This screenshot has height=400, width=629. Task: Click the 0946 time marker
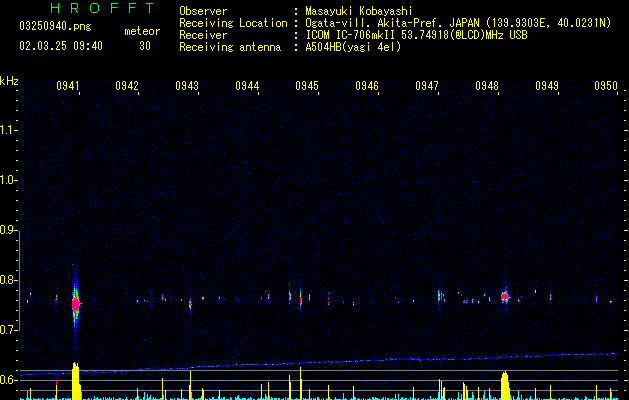point(367,86)
